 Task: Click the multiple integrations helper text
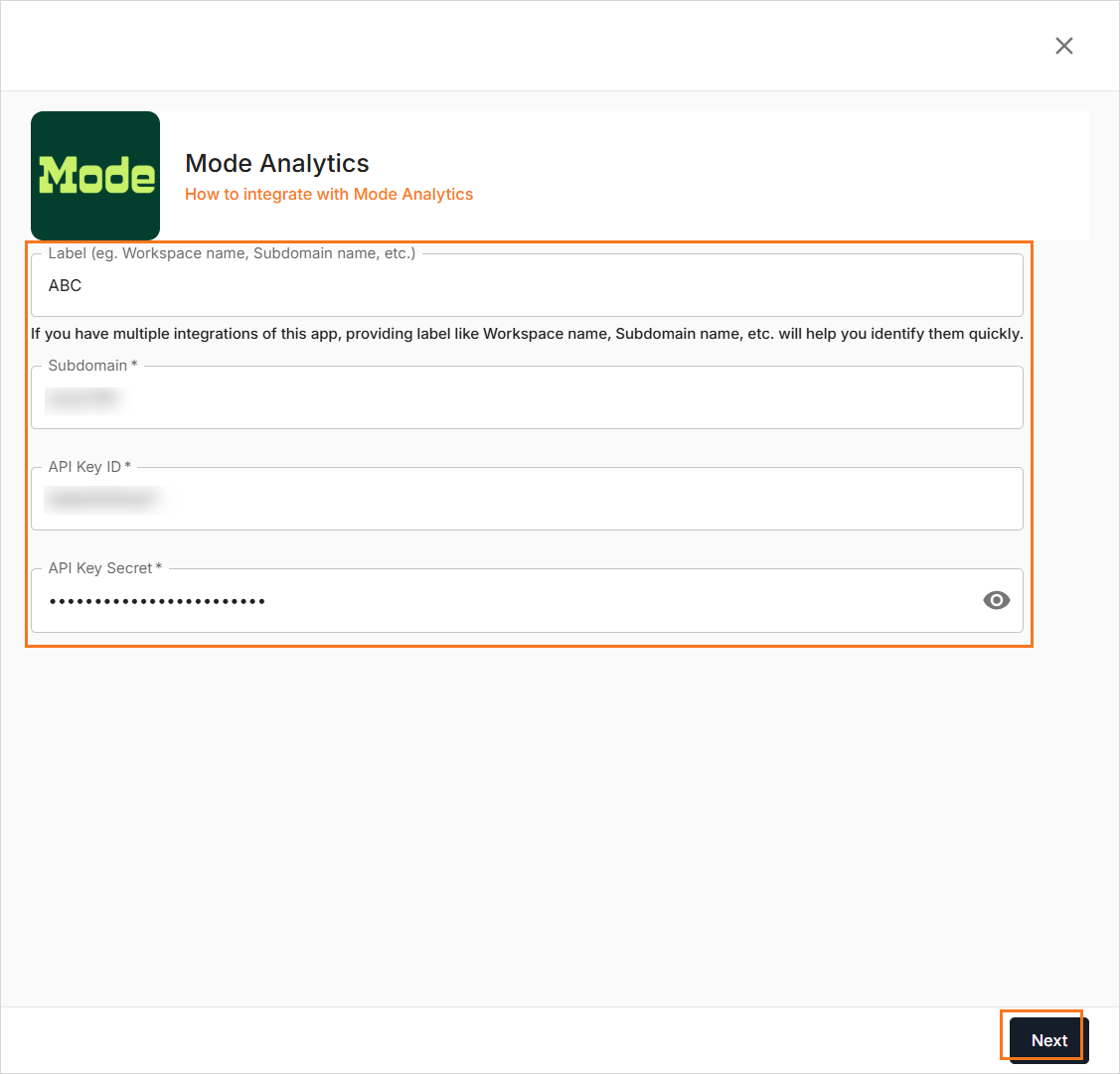point(527,334)
